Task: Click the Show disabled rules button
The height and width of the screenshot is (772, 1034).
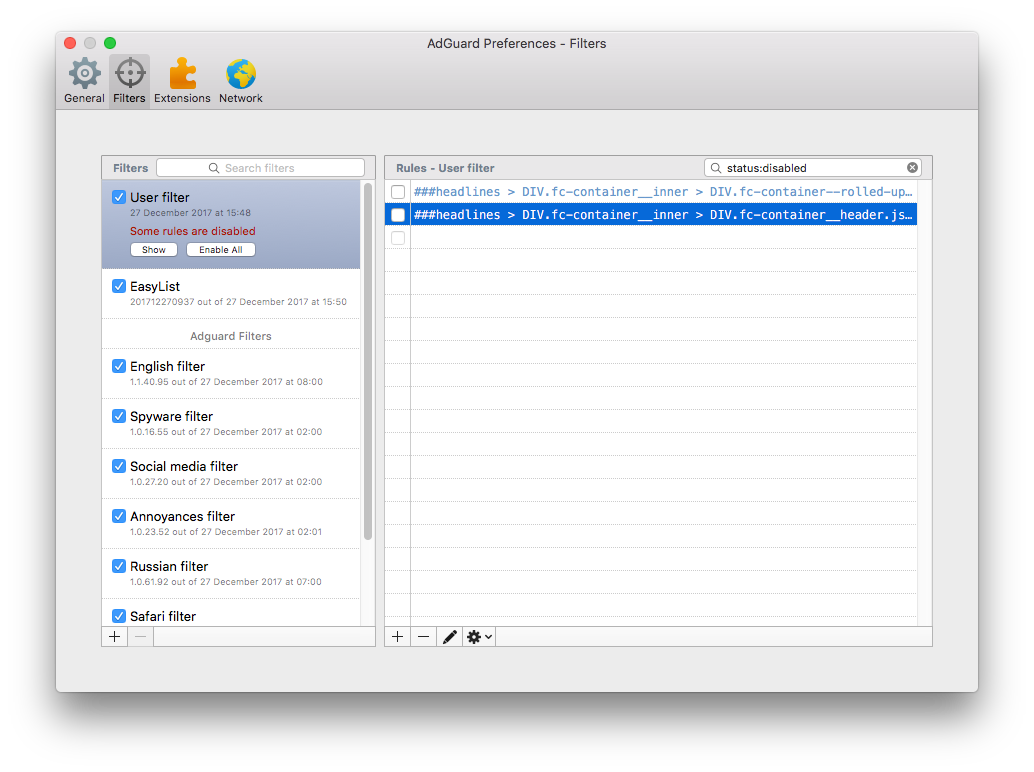Action: pyautogui.click(x=154, y=250)
